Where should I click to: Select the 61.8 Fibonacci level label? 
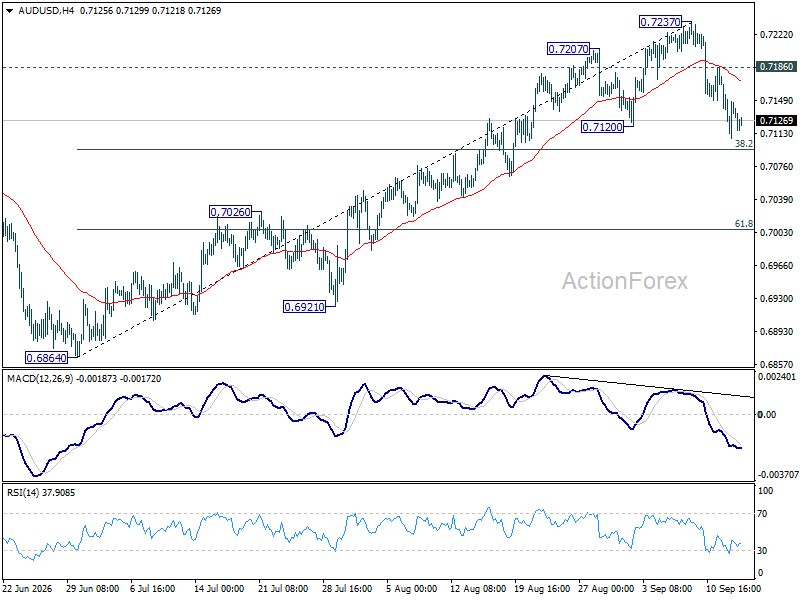[744, 223]
